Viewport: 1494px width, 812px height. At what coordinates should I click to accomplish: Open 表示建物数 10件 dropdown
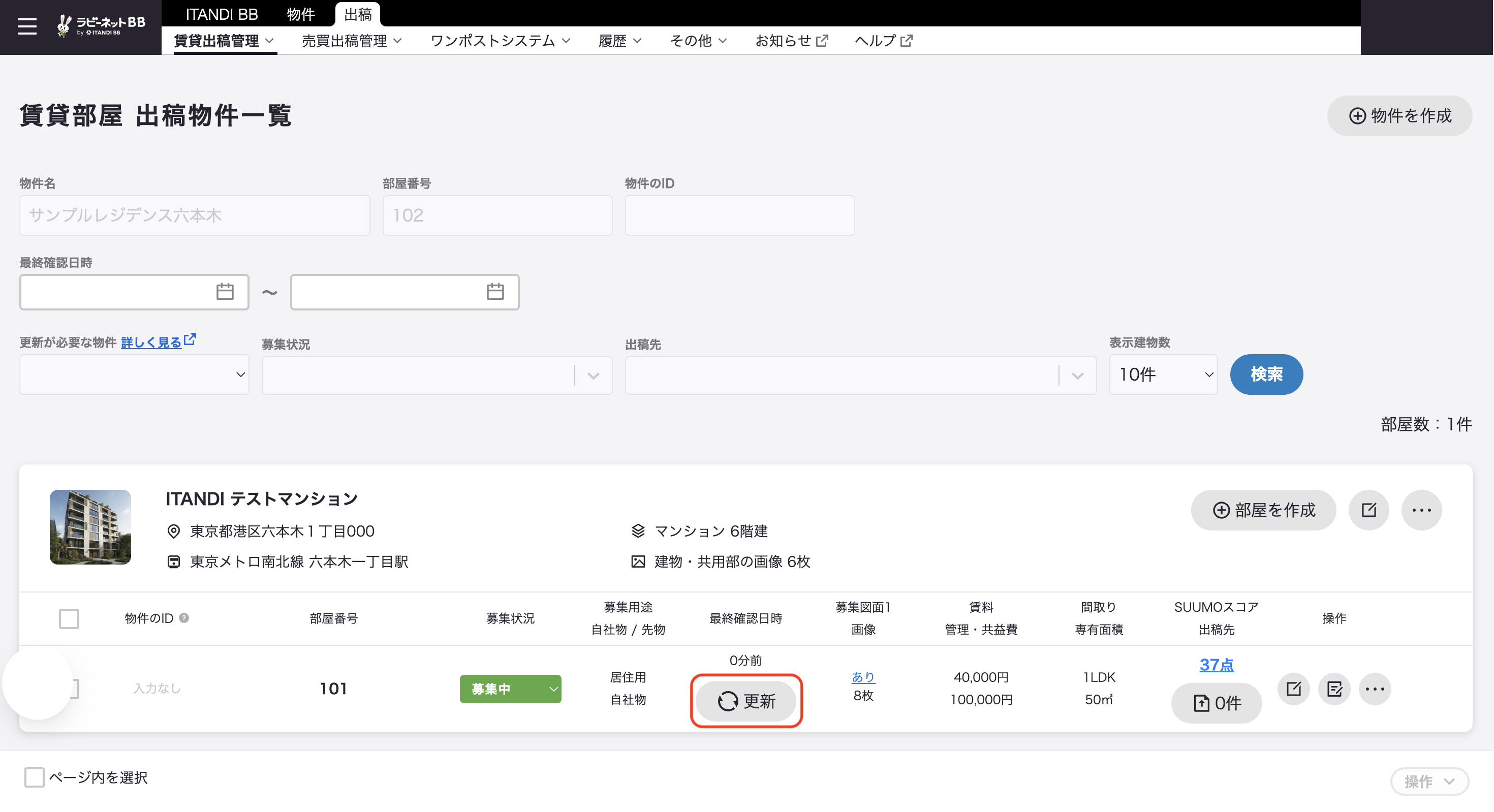[1163, 374]
